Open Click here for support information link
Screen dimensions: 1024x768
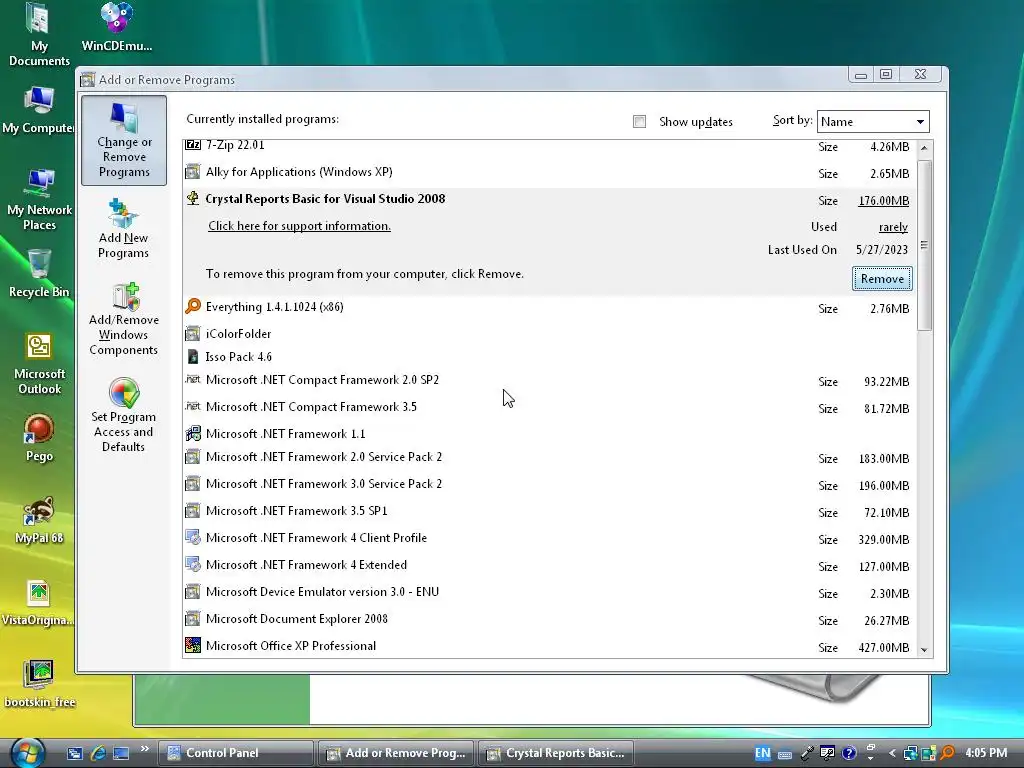(x=299, y=226)
